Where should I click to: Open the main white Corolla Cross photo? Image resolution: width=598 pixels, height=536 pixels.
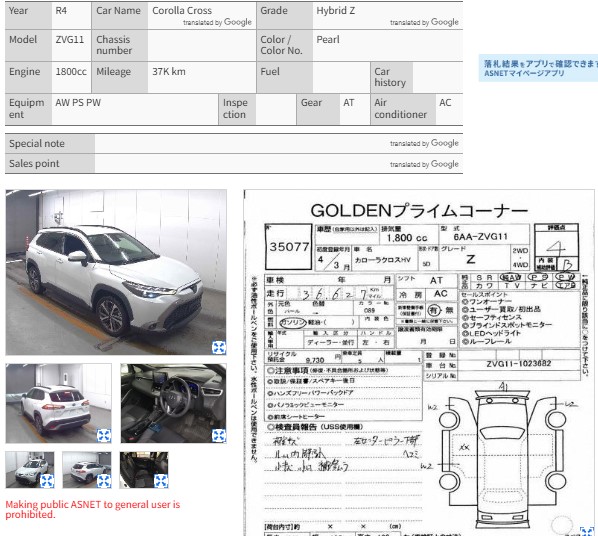(x=116, y=272)
